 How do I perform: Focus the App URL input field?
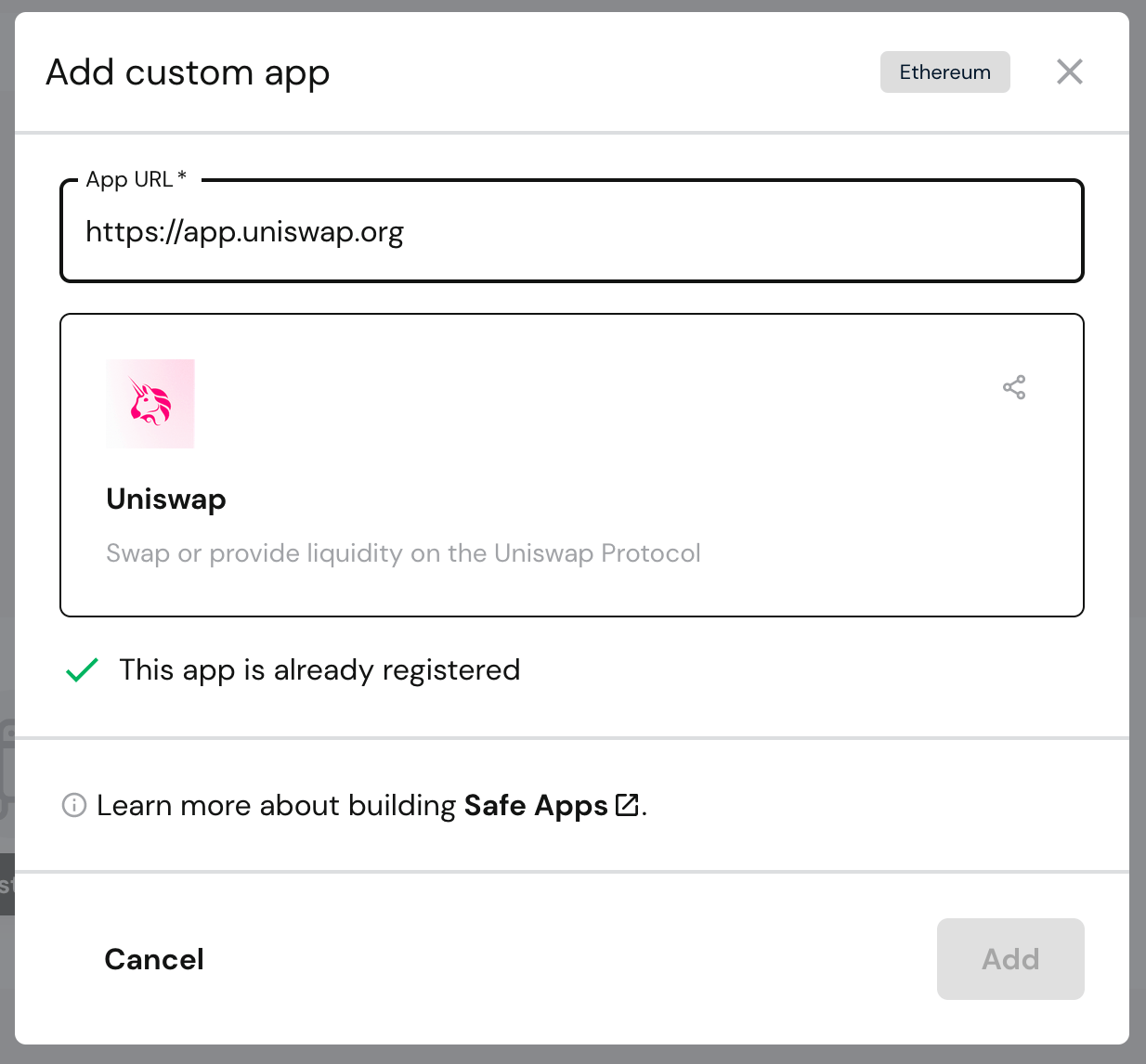click(x=572, y=231)
